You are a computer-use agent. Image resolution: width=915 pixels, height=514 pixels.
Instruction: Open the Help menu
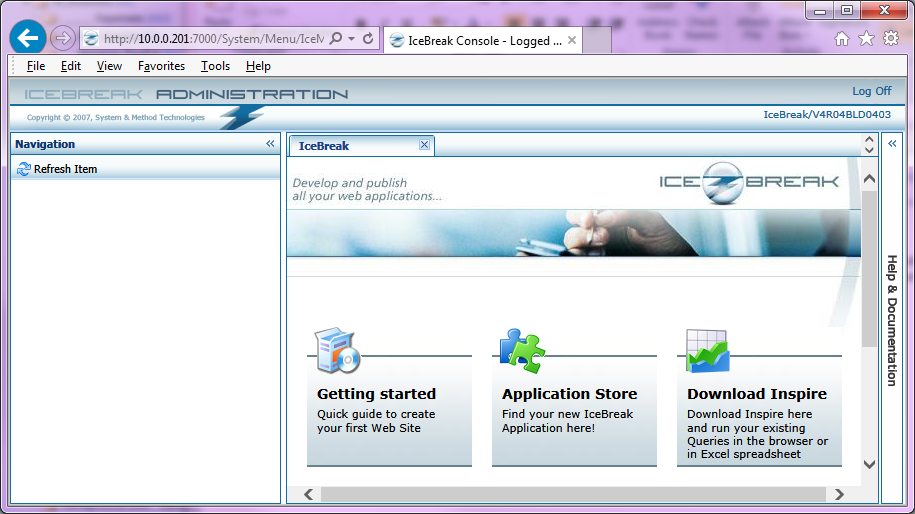point(258,66)
